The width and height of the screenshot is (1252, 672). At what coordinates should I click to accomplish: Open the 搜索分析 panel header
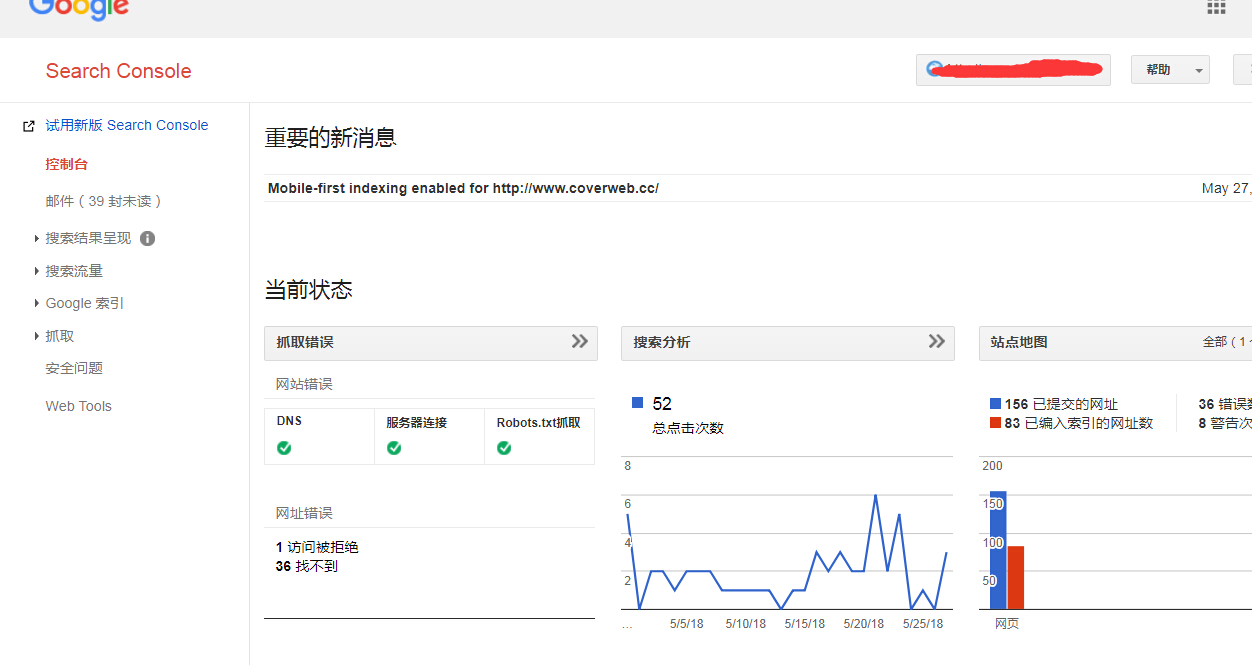click(x=787, y=342)
